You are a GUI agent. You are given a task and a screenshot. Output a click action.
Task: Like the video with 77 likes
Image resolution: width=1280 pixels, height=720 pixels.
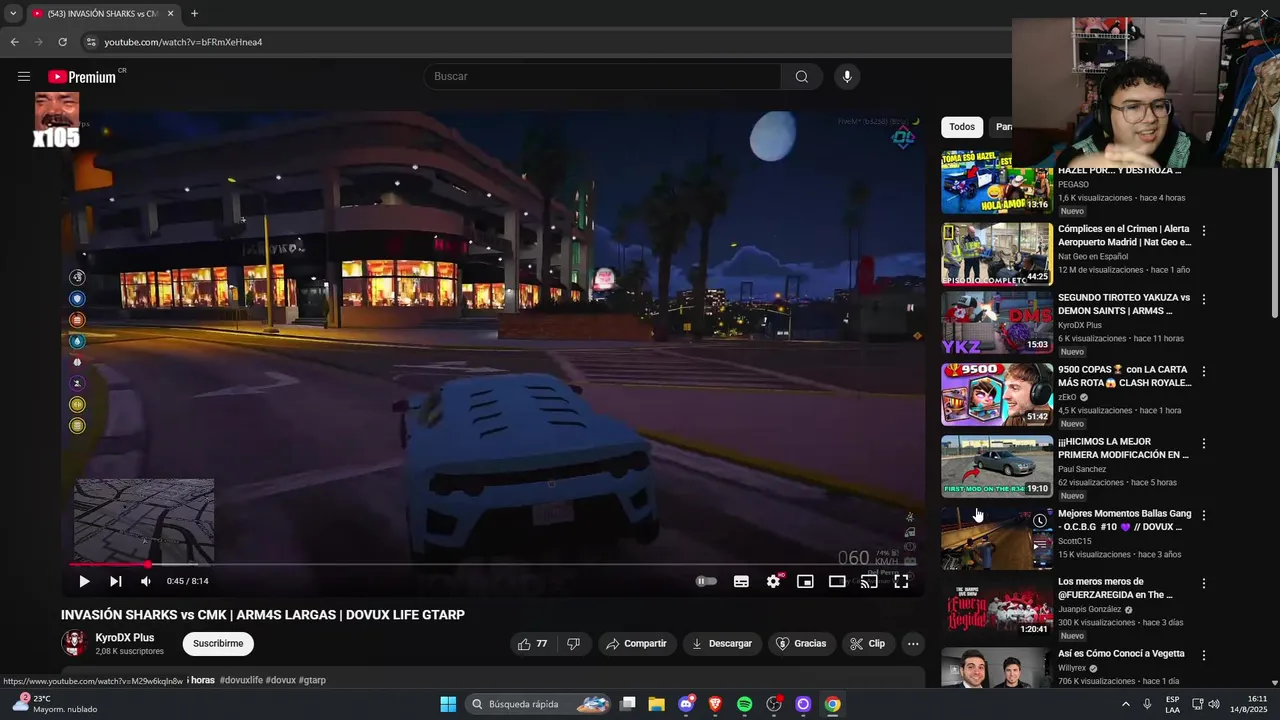tap(533, 644)
